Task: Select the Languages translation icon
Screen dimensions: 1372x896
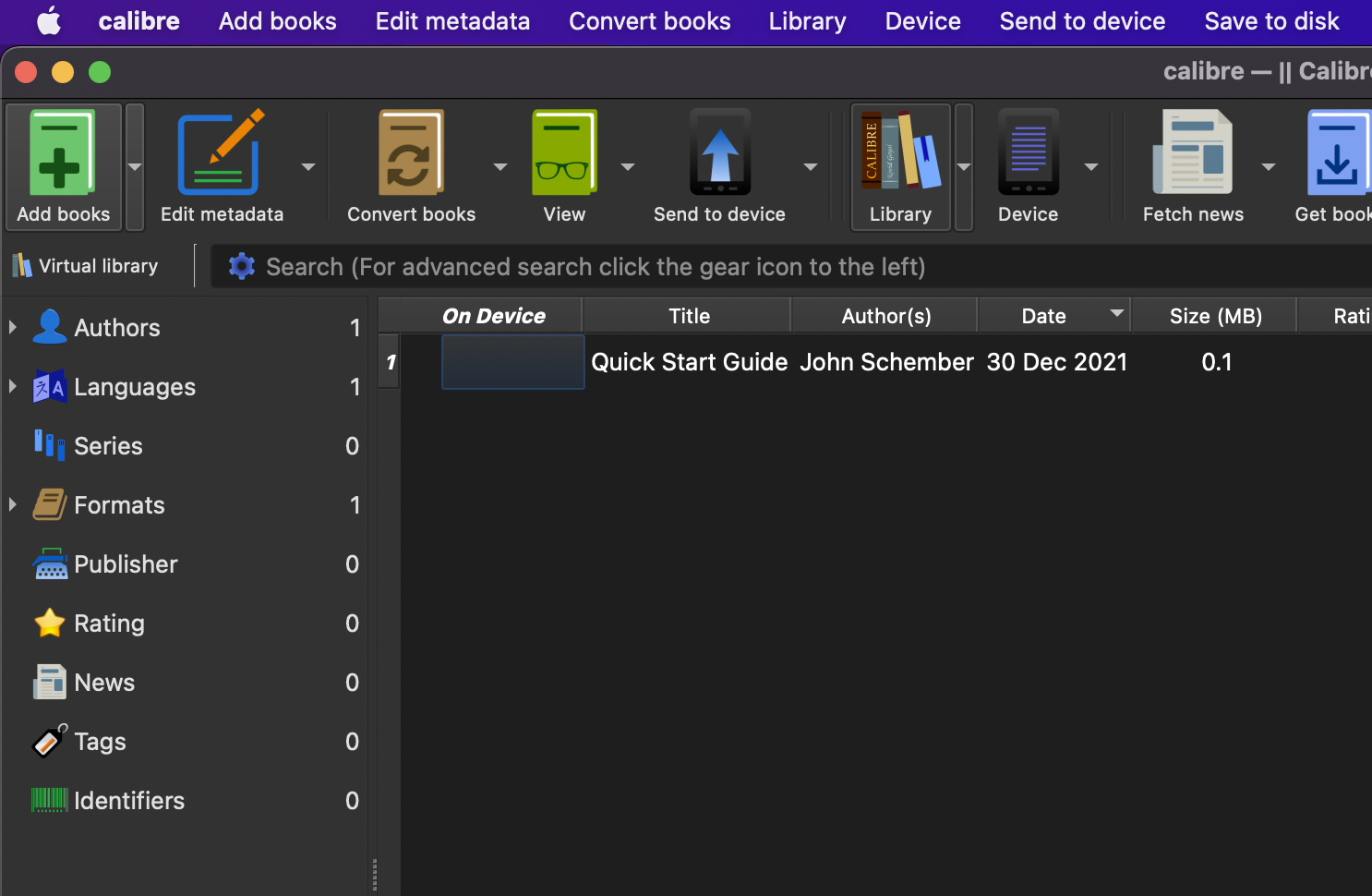Action: [50, 386]
